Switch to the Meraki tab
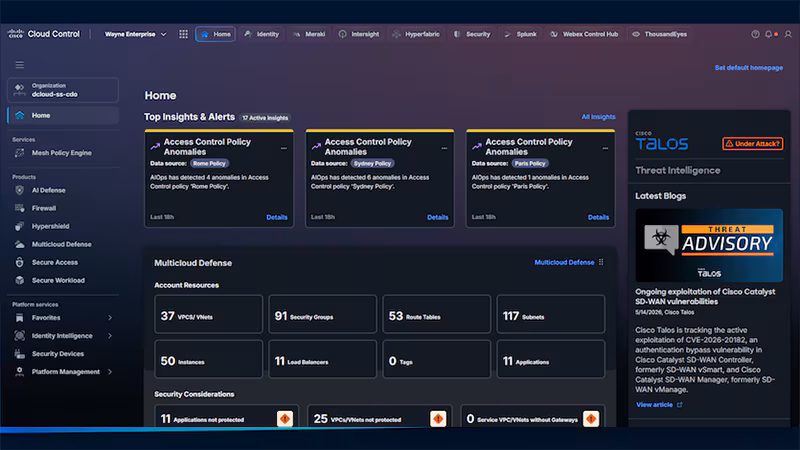This screenshot has height=450, width=800. click(309, 34)
